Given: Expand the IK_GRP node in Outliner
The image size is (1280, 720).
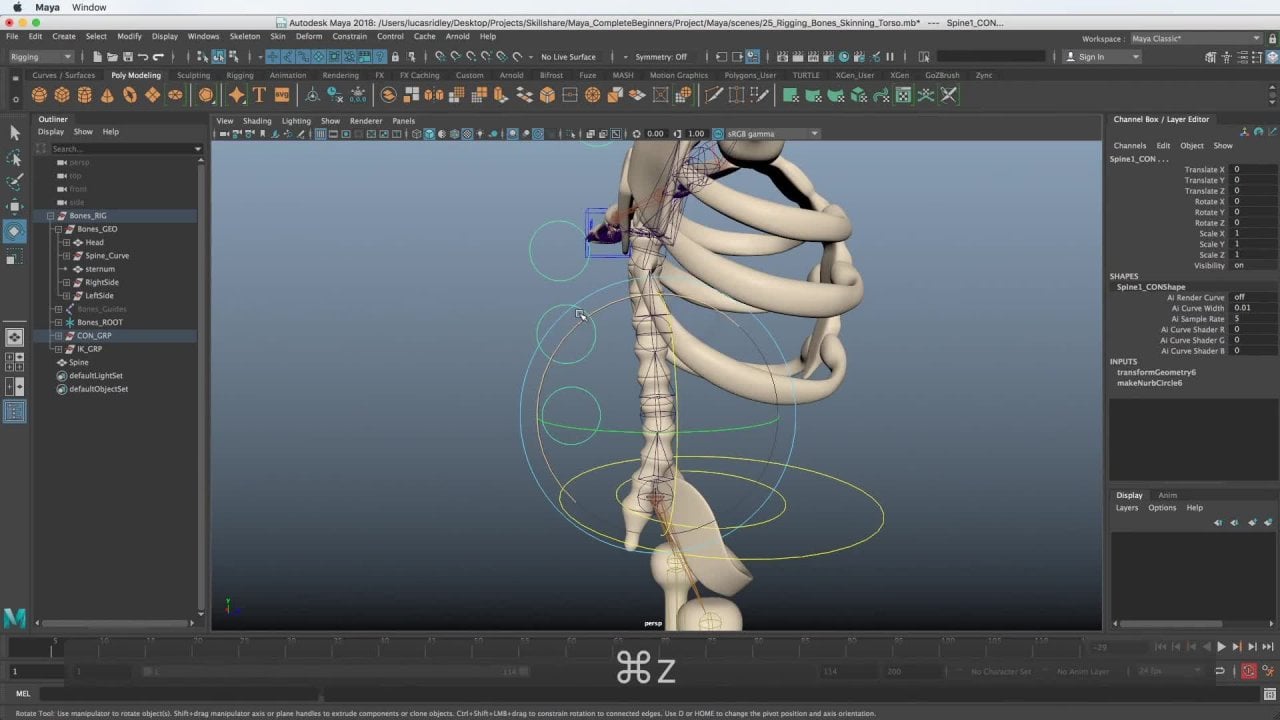Looking at the screenshot, I should [x=58, y=349].
